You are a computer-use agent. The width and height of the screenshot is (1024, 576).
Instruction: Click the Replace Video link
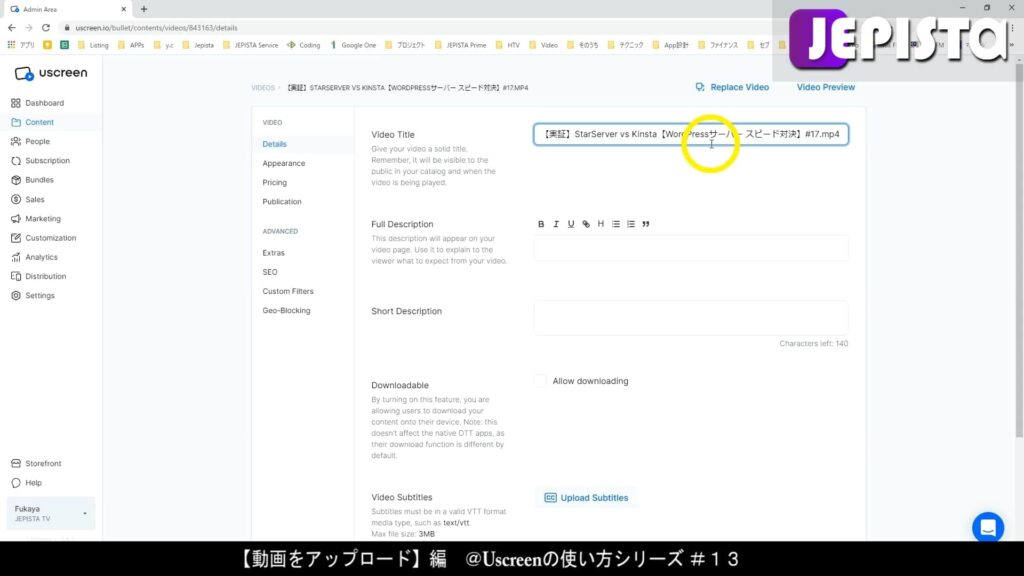coord(732,87)
